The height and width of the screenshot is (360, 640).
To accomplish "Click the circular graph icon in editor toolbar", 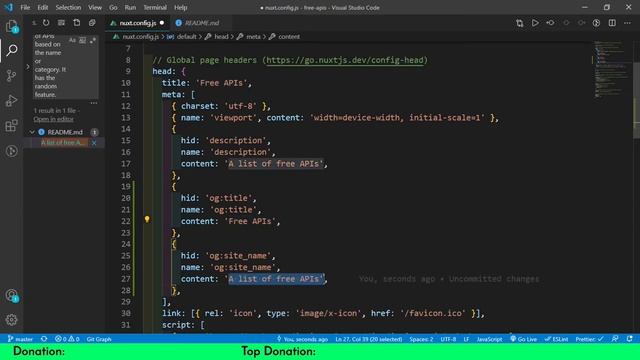I will point(597,23).
